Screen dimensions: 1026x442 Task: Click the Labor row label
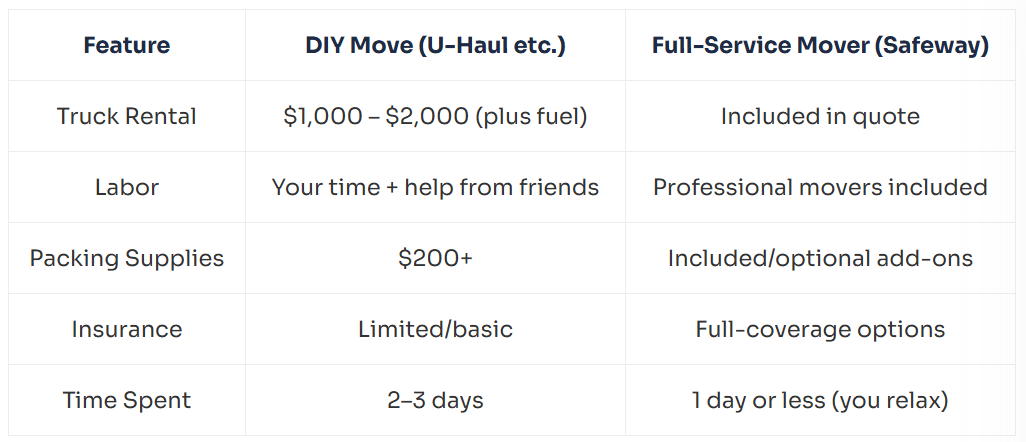tap(126, 187)
